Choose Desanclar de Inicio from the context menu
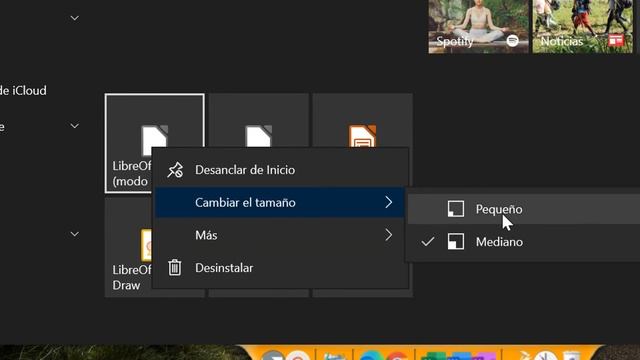 click(x=280, y=170)
